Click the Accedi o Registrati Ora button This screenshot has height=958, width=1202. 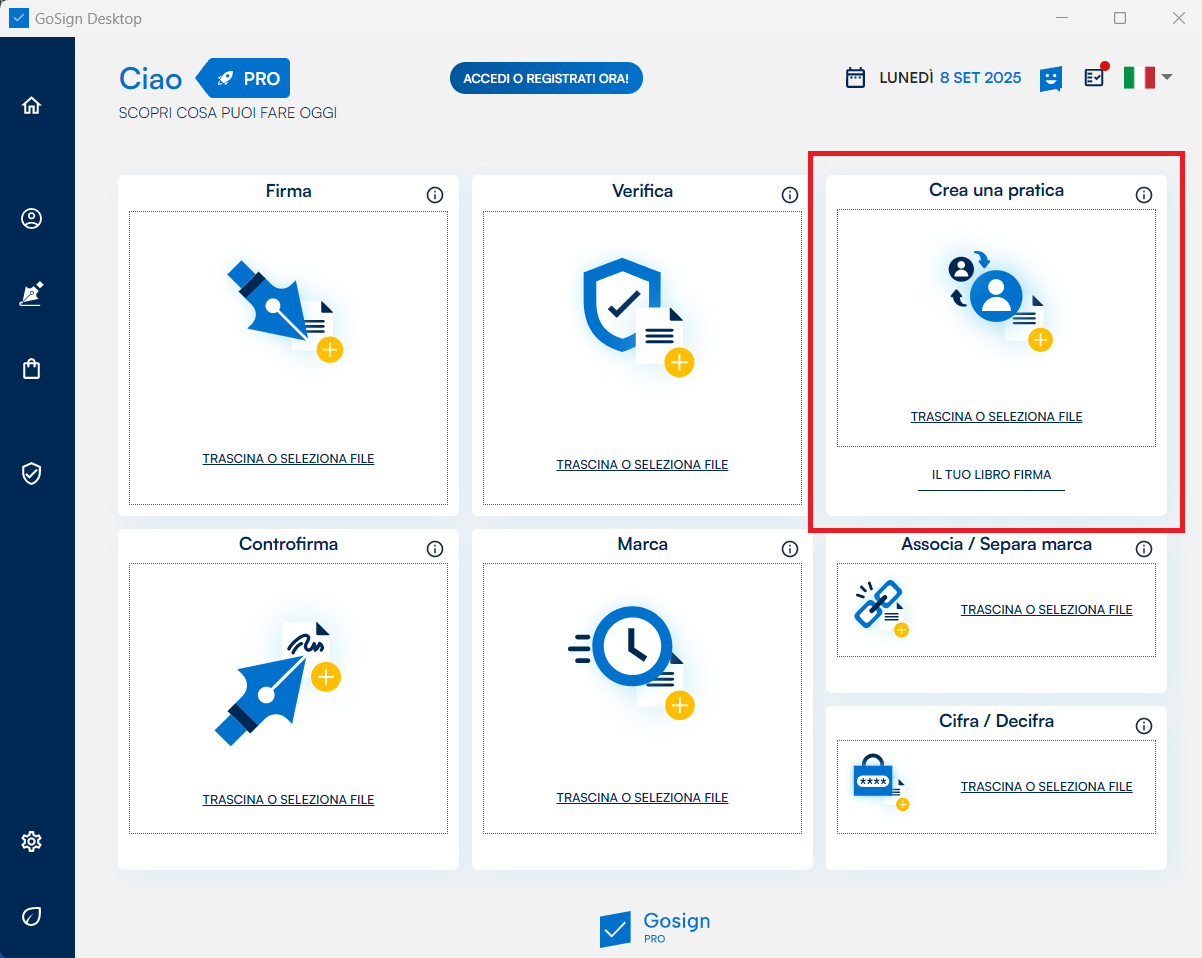546,78
